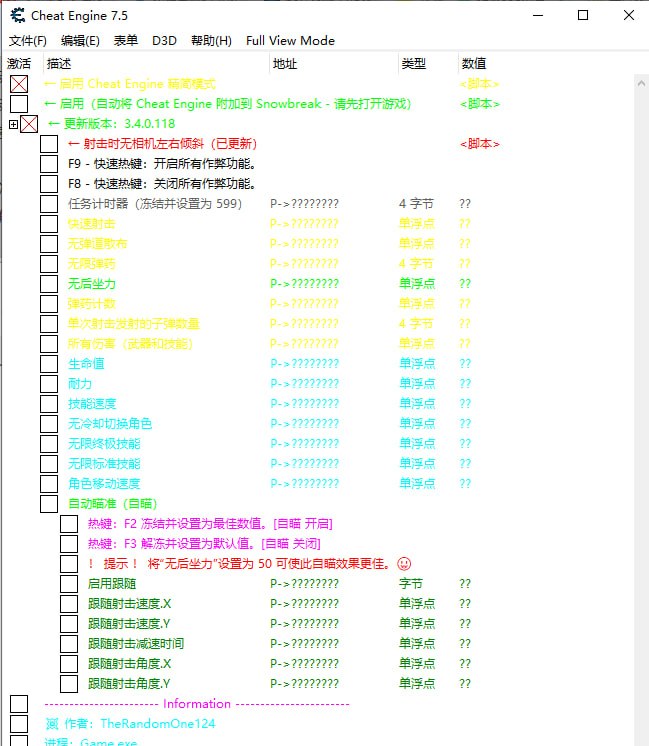Image resolution: width=649 pixels, height=746 pixels.
Task: Freeze the 任务计时器 entry
Action: click(49, 204)
